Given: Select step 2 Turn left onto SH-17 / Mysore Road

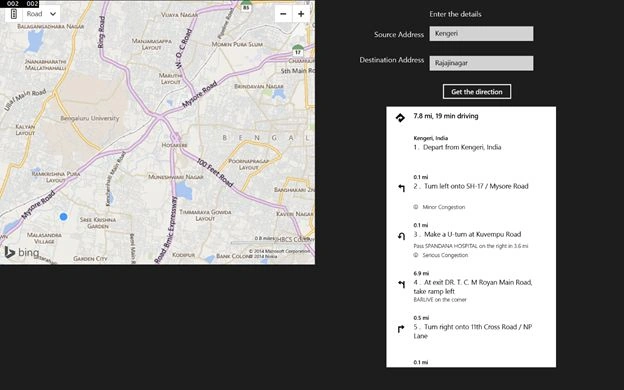Looking at the screenshot, I should click(471, 186).
